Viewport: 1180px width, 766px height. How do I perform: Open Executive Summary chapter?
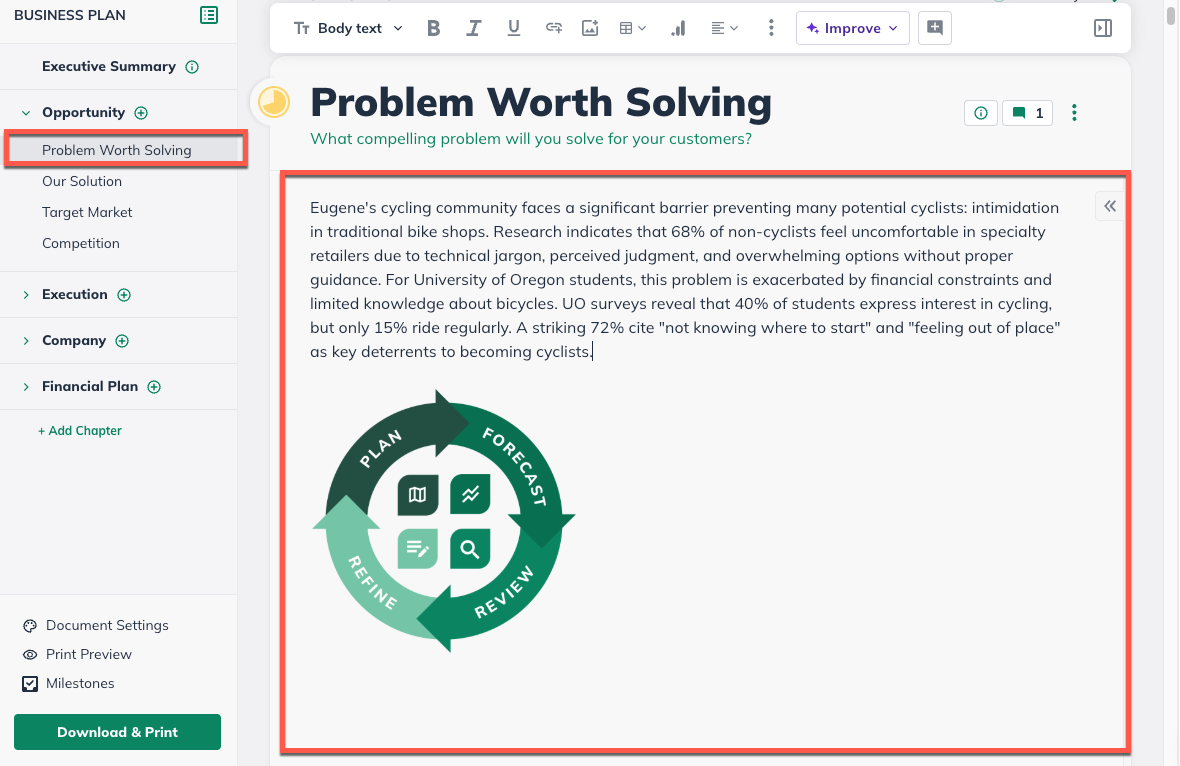click(x=109, y=66)
